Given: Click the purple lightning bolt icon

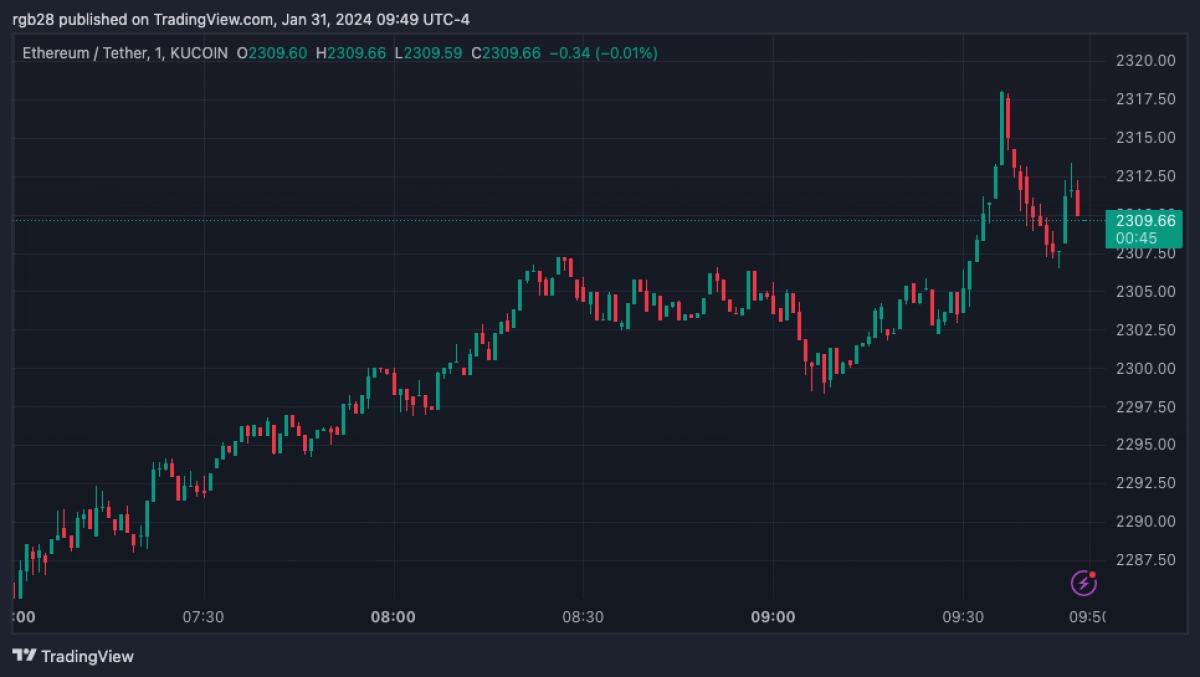Looking at the screenshot, I should point(1083,583).
